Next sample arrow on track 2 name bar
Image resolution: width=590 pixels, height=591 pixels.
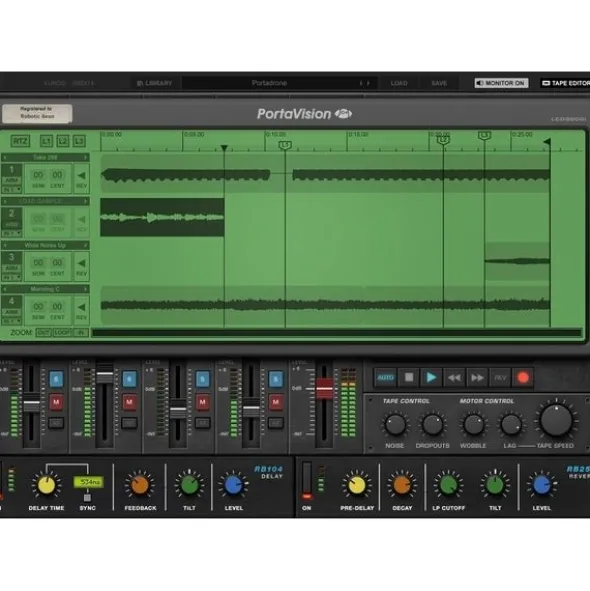tap(86, 201)
